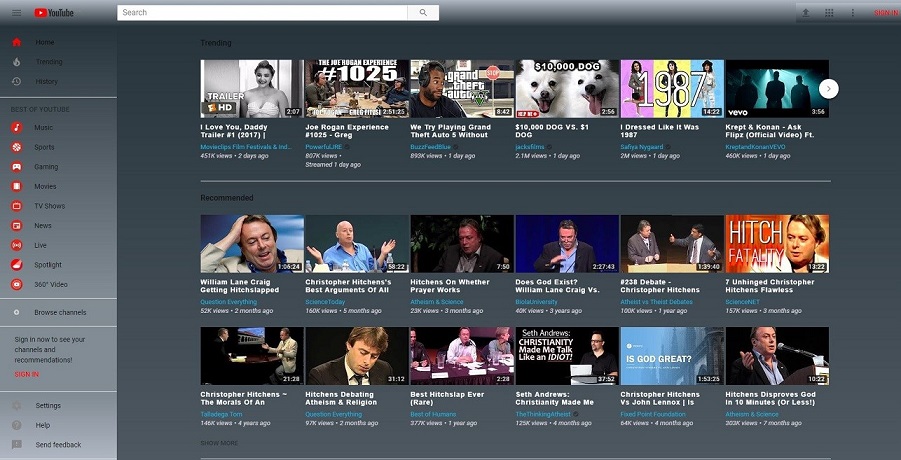Image resolution: width=901 pixels, height=460 pixels.
Task: Open William Lane Craig Getting Hitchslapped title
Action: tap(240, 286)
